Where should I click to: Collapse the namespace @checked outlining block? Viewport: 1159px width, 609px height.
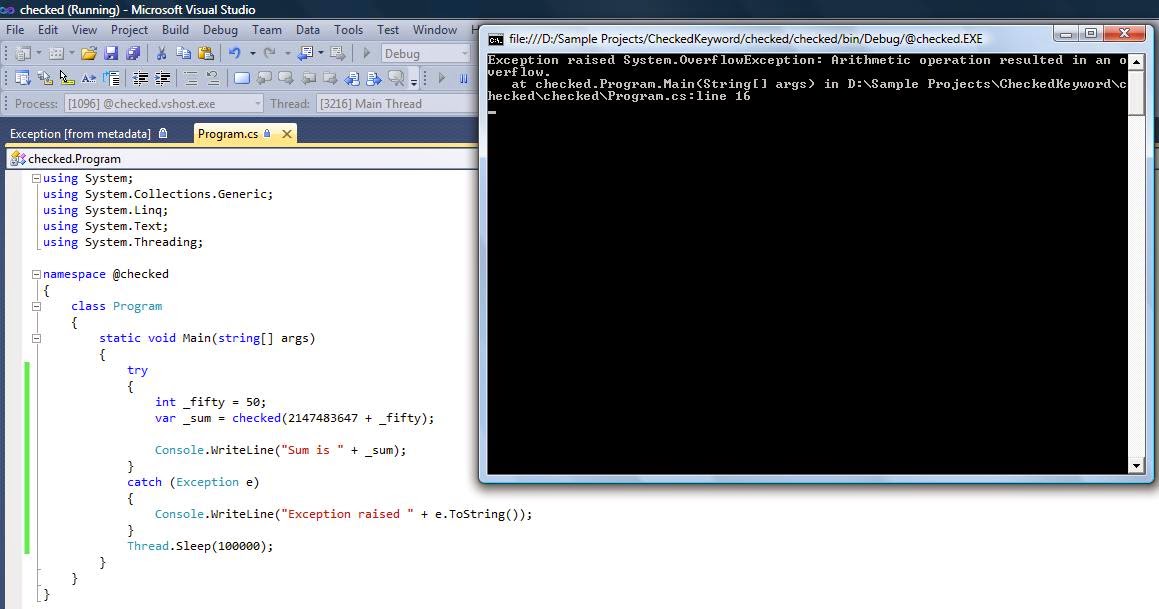pyautogui.click(x=36, y=274)
